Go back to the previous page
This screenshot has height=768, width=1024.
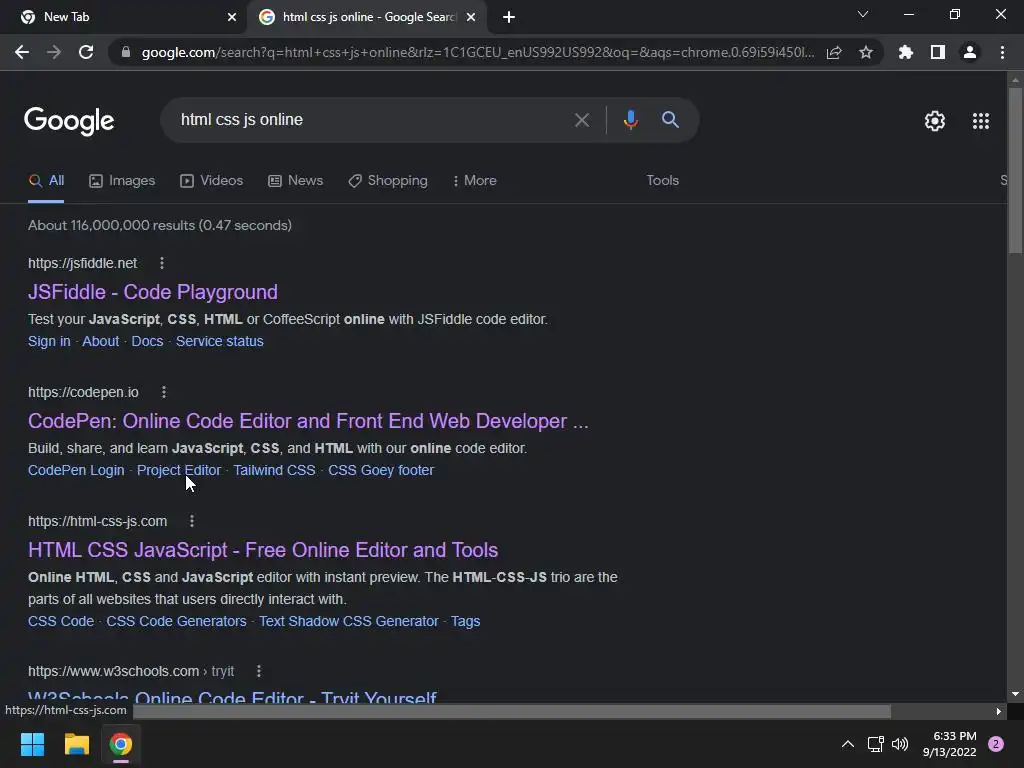point(22,52)
